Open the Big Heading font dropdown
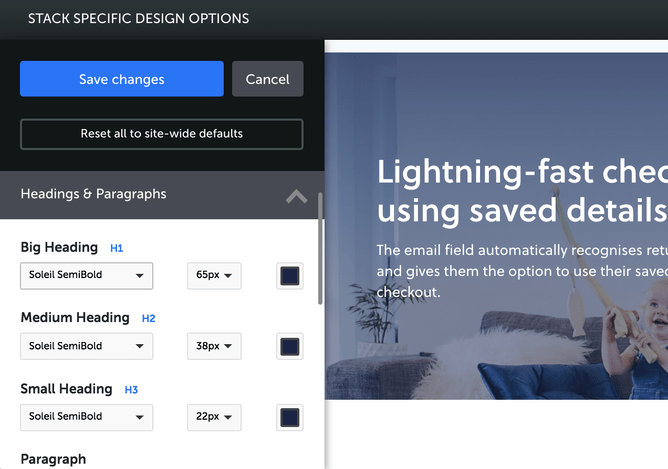This screenshot has width=668, height=469. point(86,276)
